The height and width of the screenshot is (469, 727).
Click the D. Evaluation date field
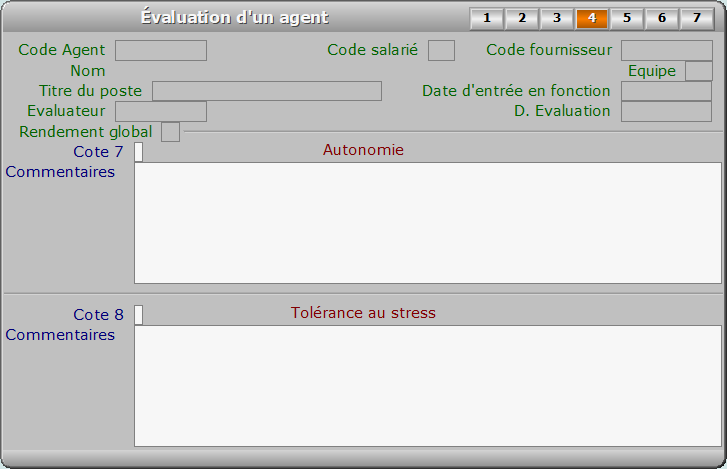click(x=666, y=111)
